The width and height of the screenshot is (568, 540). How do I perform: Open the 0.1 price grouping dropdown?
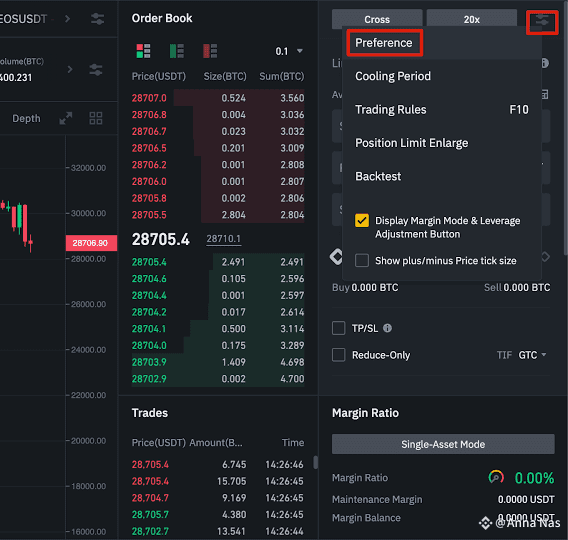289,51
